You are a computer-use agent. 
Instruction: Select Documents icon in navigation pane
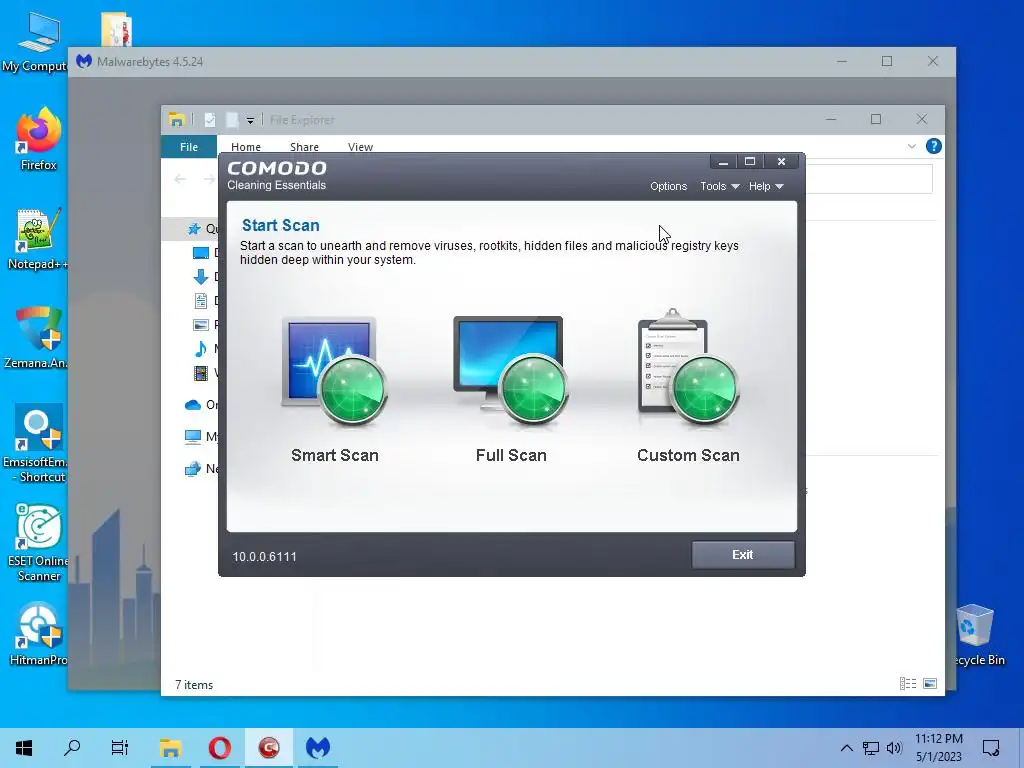[201, 300]
